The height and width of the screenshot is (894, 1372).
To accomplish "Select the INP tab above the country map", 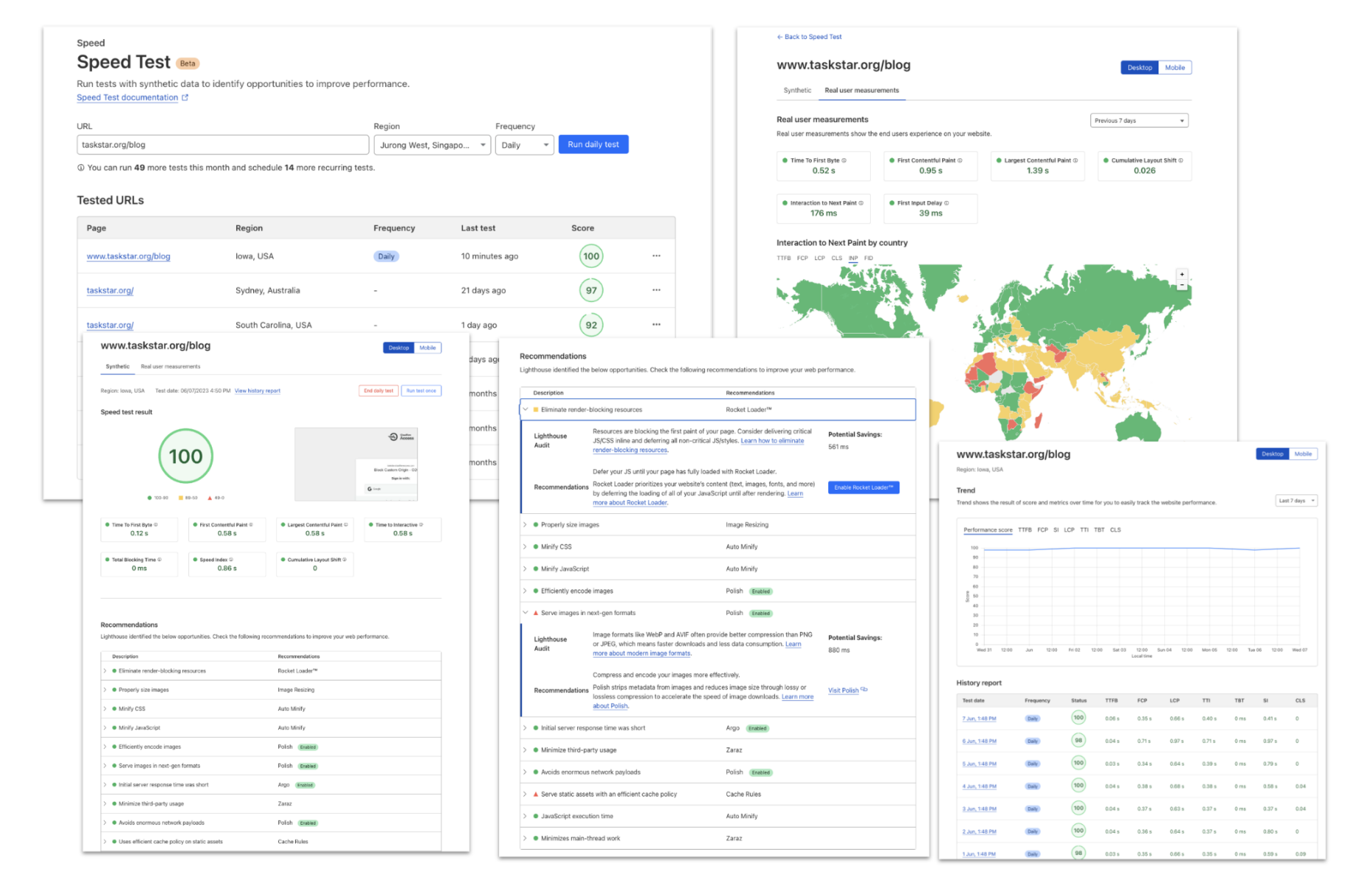I will coord(853,258).
